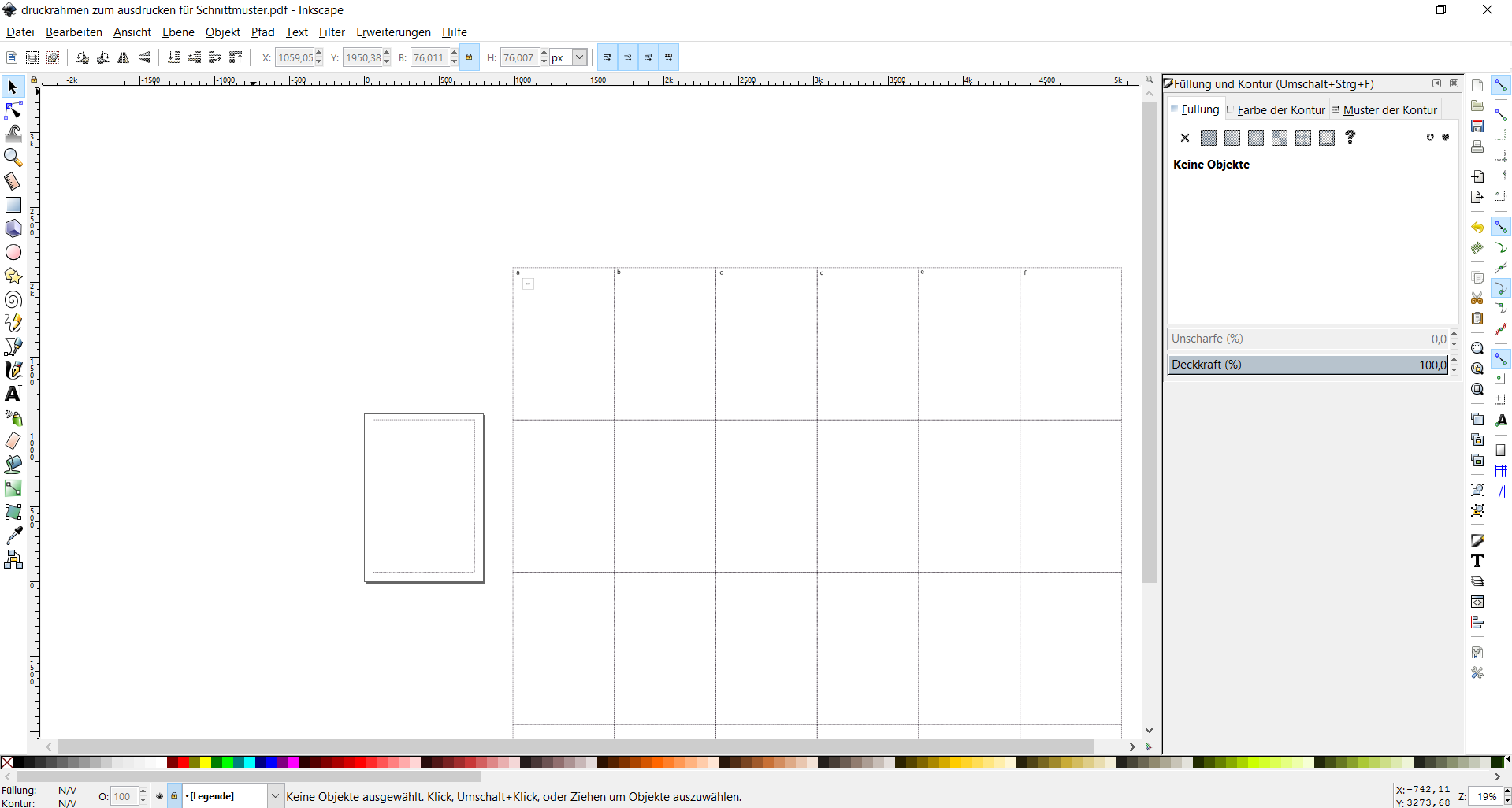Toggle lock on the current layer
Viewport: 1512px width, 808px height.
coord(174,796)
